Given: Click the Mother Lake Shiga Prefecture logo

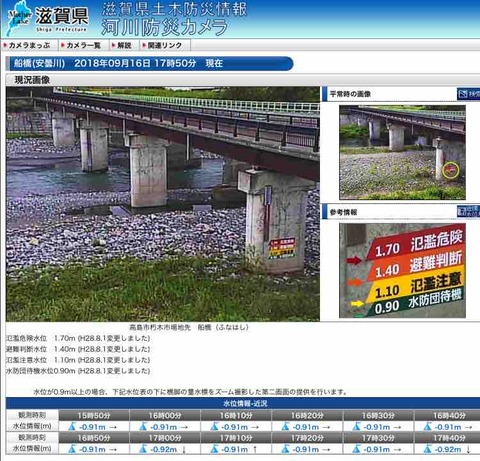Looking at the screenshot, I should [x=47, y=17].
